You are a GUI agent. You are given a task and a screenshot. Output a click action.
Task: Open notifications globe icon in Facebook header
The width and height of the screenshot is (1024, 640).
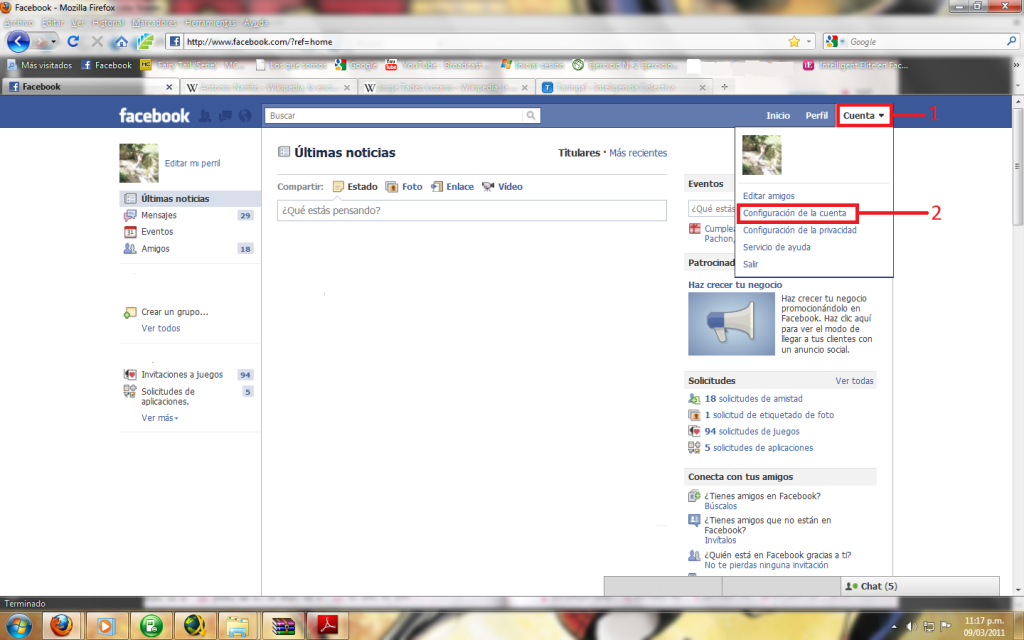[245, 116]
